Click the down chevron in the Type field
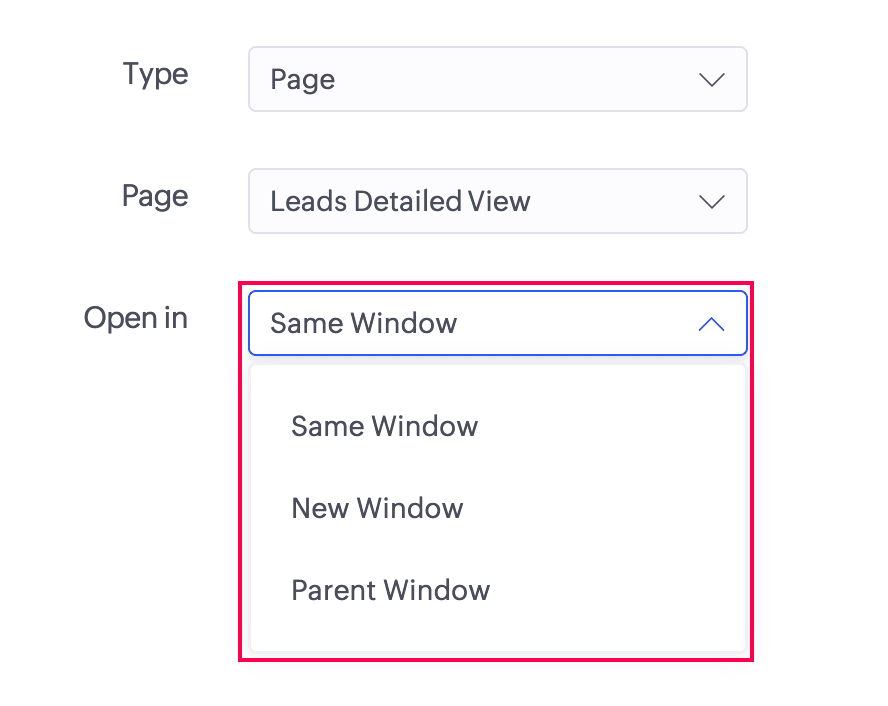 click(x=711, y=80)
